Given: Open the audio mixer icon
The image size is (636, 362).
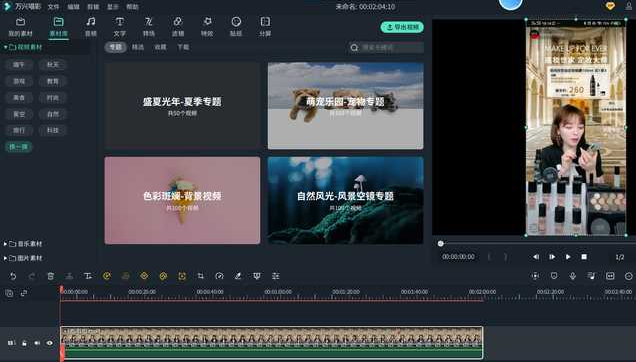Looking at the screenshot, I should [x=591, y=276].
